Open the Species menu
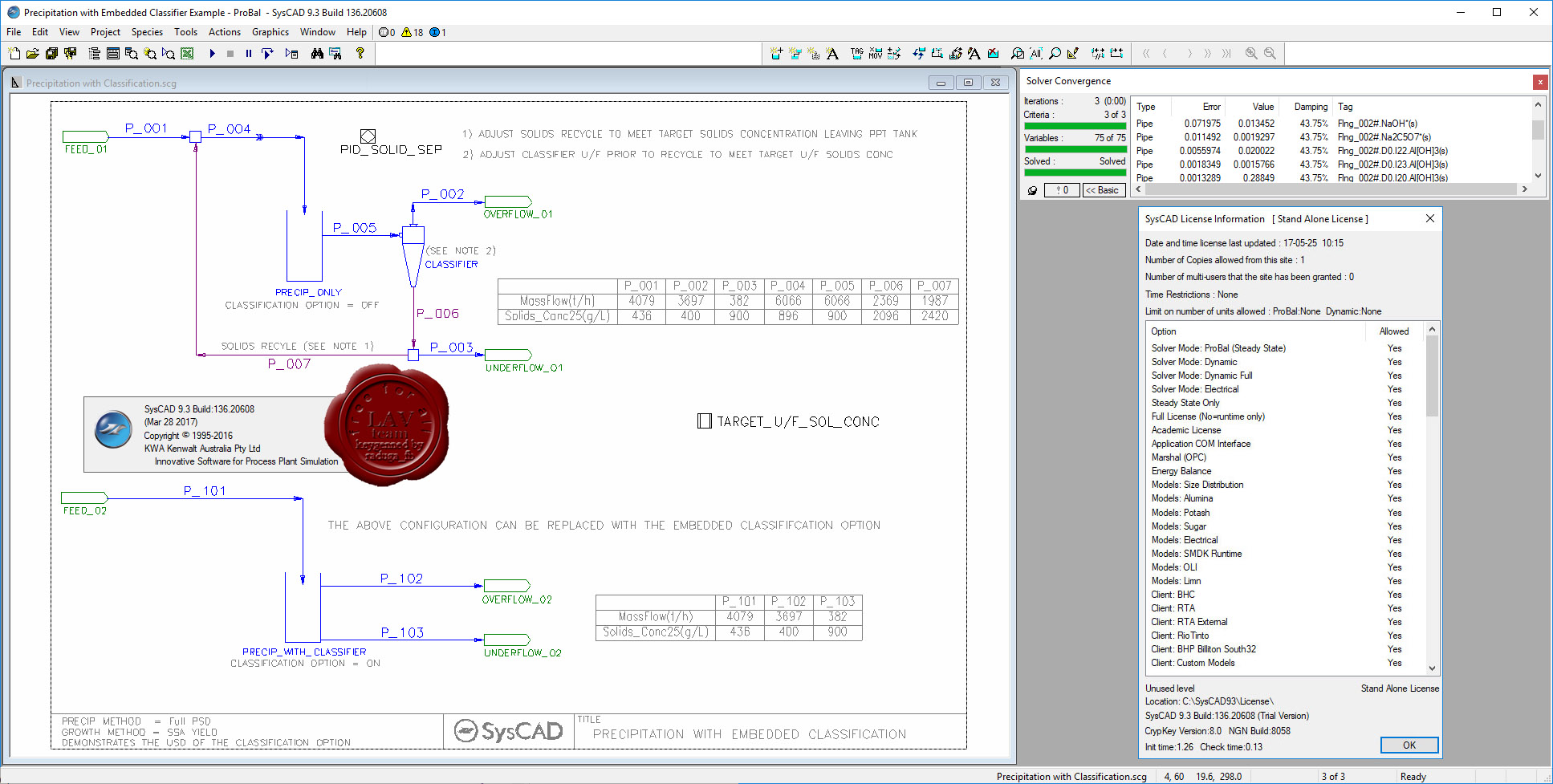This screenshot has width=1553, height=784. click(147, 32)
